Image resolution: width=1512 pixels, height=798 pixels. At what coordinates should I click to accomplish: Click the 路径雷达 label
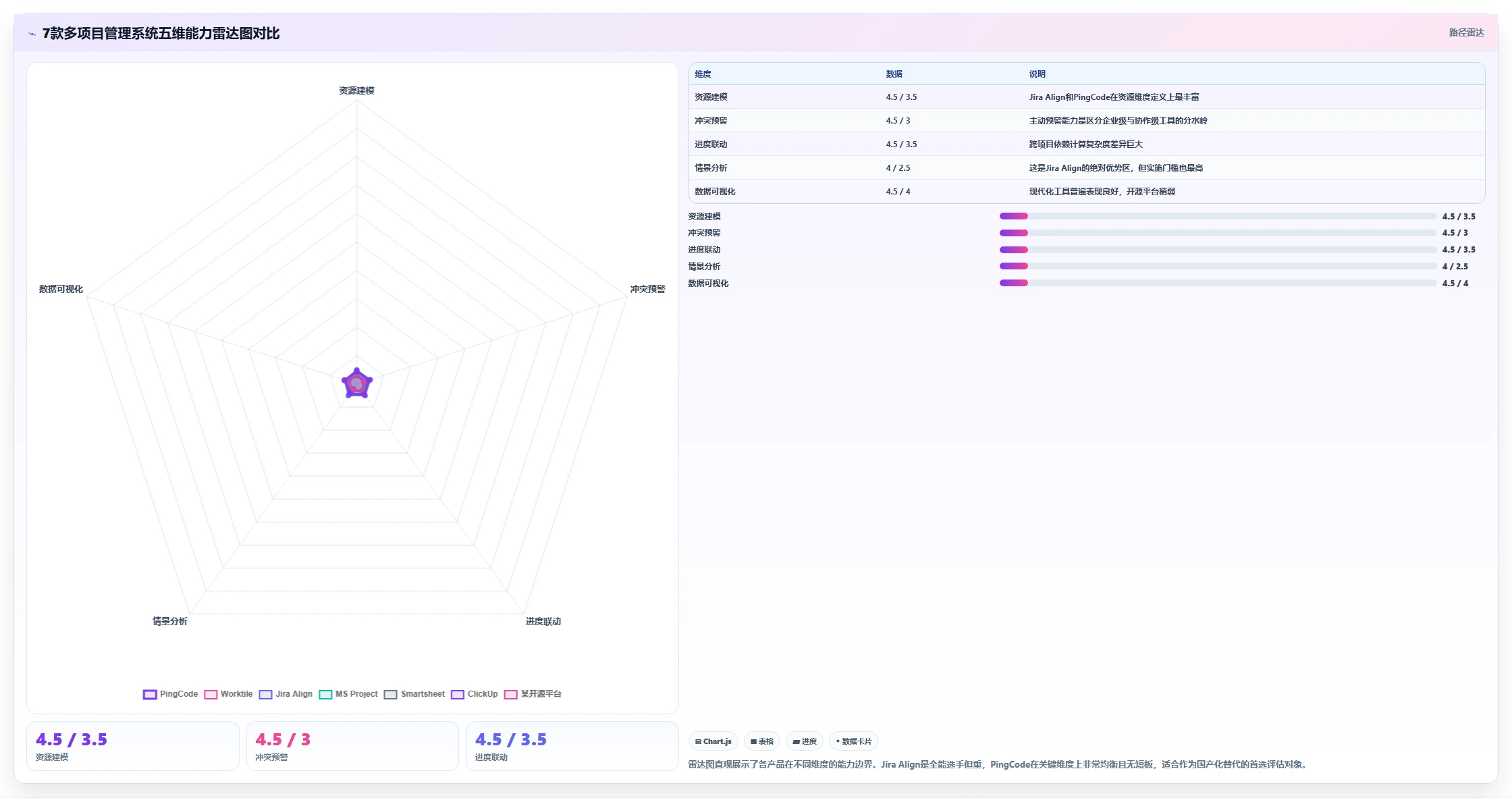pos(1466,32)
